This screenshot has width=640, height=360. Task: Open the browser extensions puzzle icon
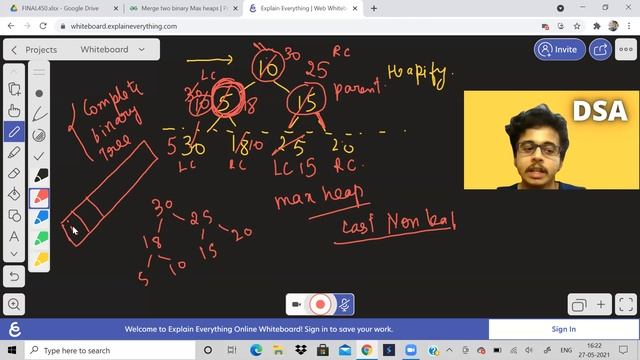[597, 26]
